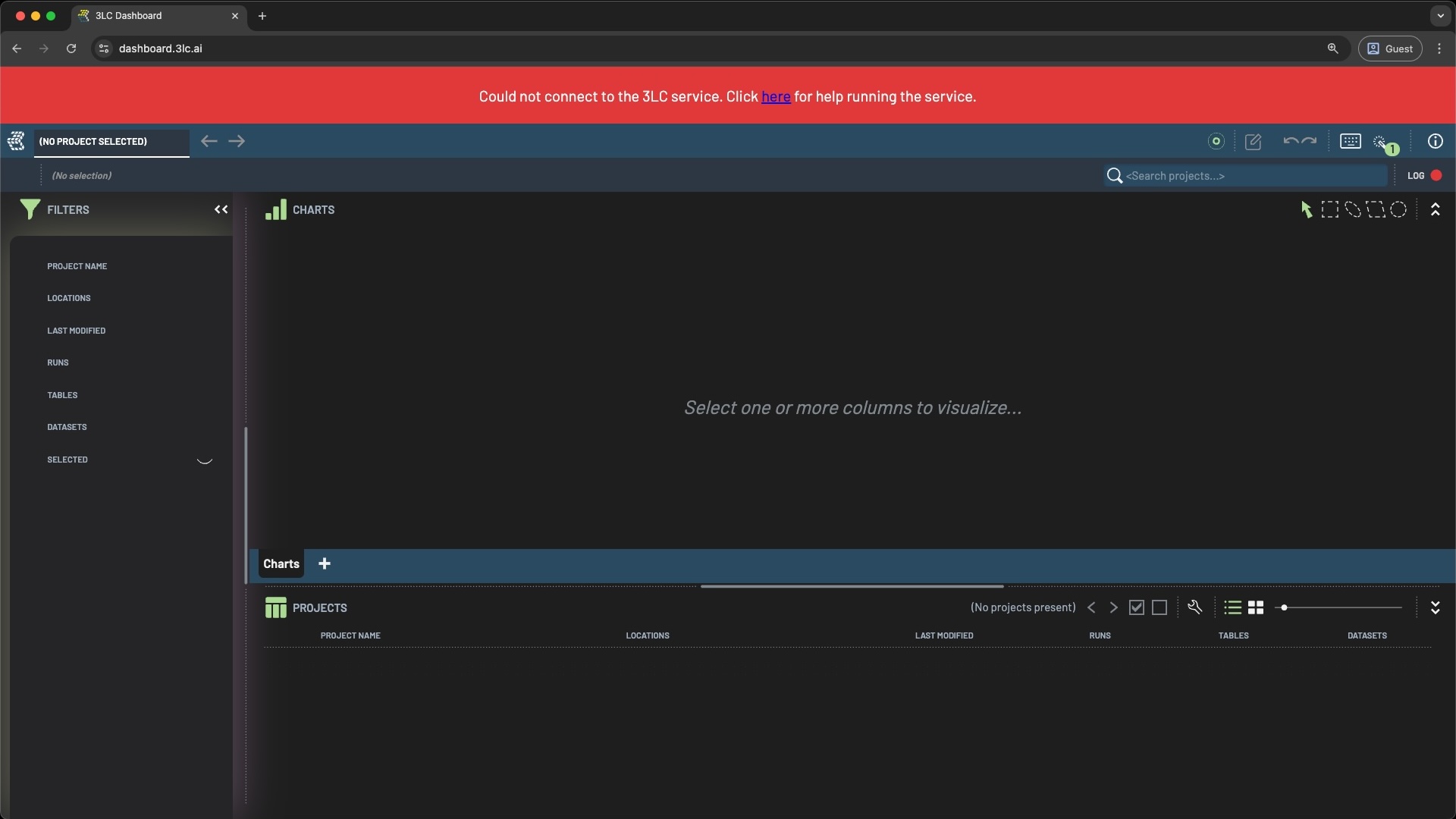The image size is (1456, 819).
Task: Open the Chrome three-dot browser menu
Action: point(1439,48)
